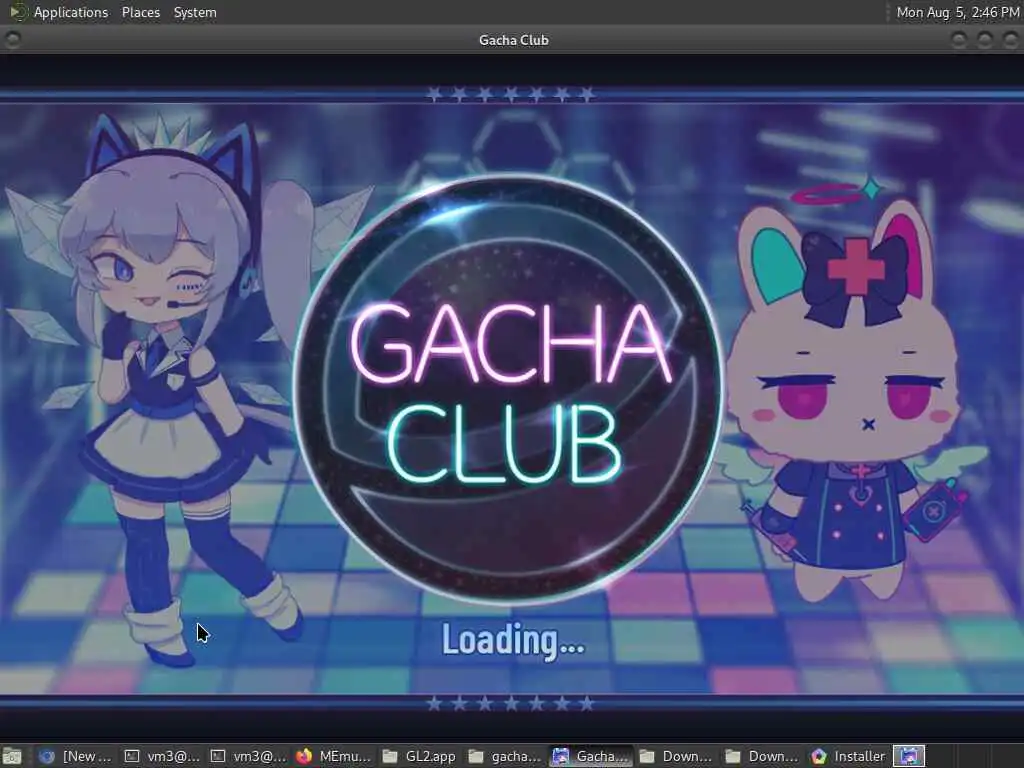
Task: Switch to the lowercase gacha... folder entry
Action: [505, 756]
